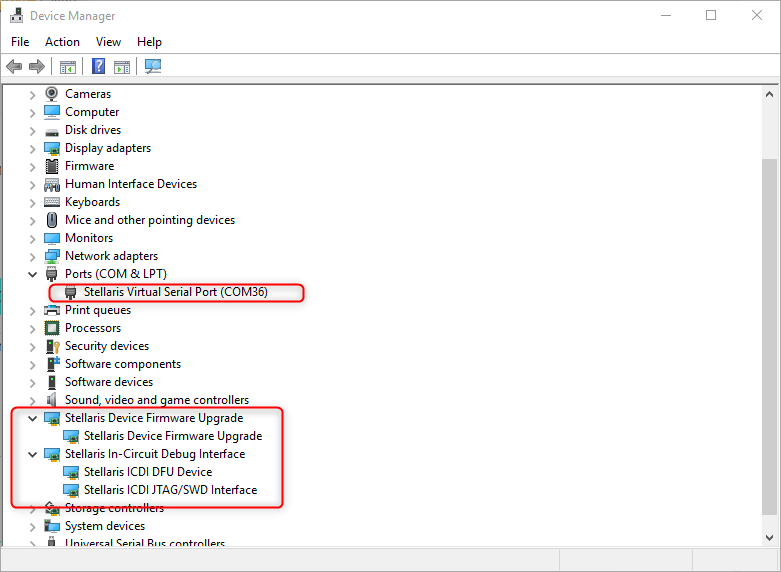This screenshot has height=572, width=781.
Task: Open the Action menu
Action: tap(62, 42)
